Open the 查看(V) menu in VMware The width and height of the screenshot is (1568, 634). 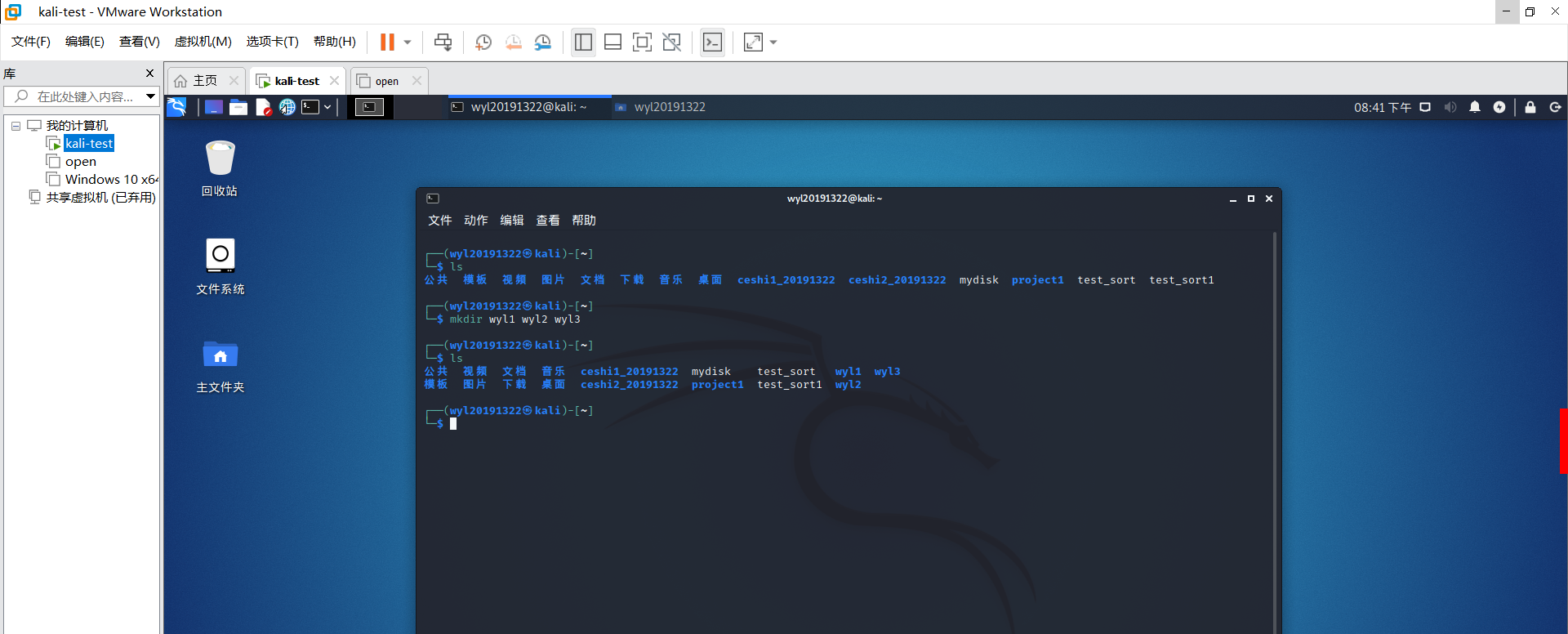click(140, 42)
